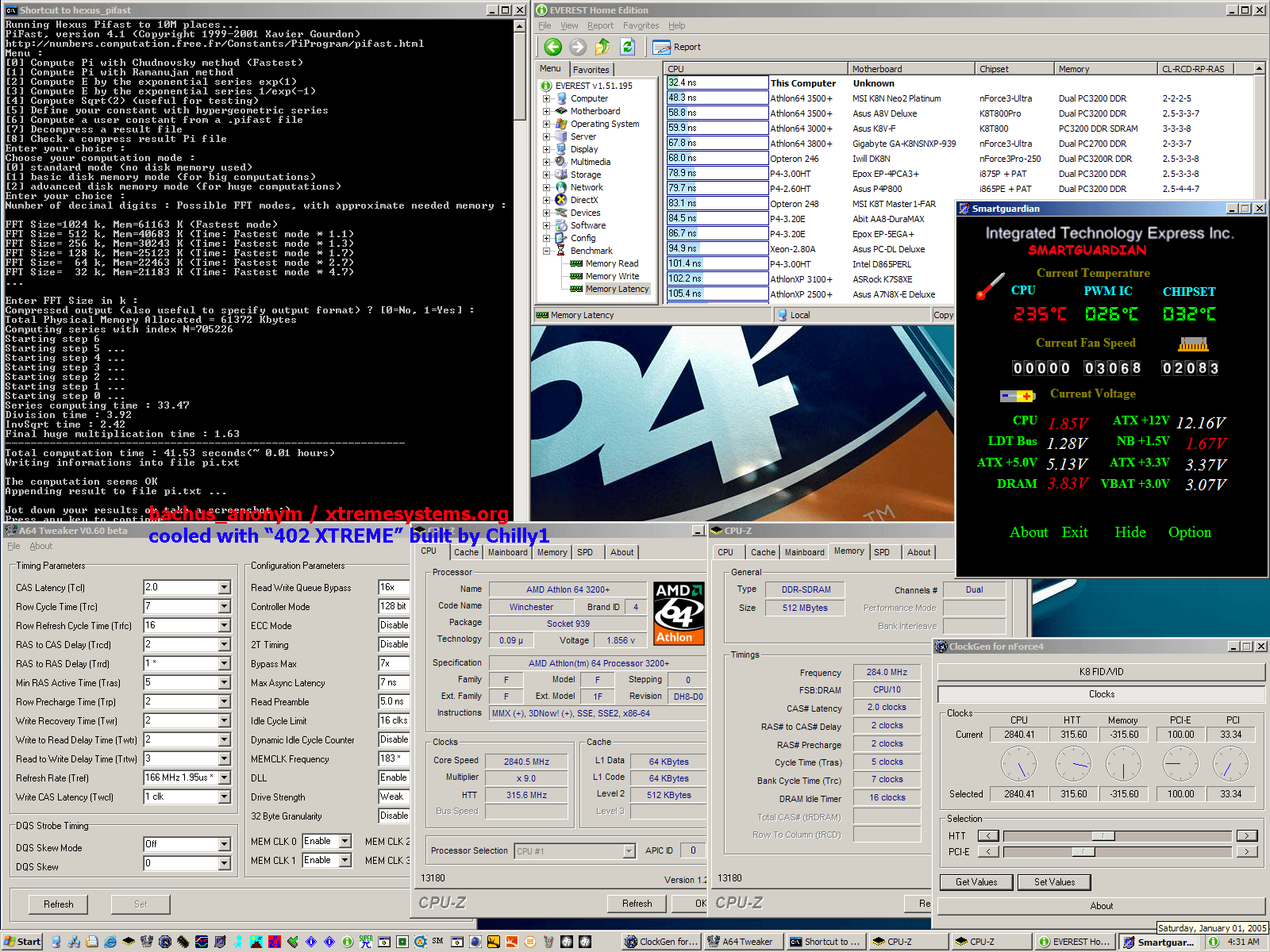Select the Motherboard node in EVEREST tree
This screenshot has width=1270, height=952.
point(595,111)
